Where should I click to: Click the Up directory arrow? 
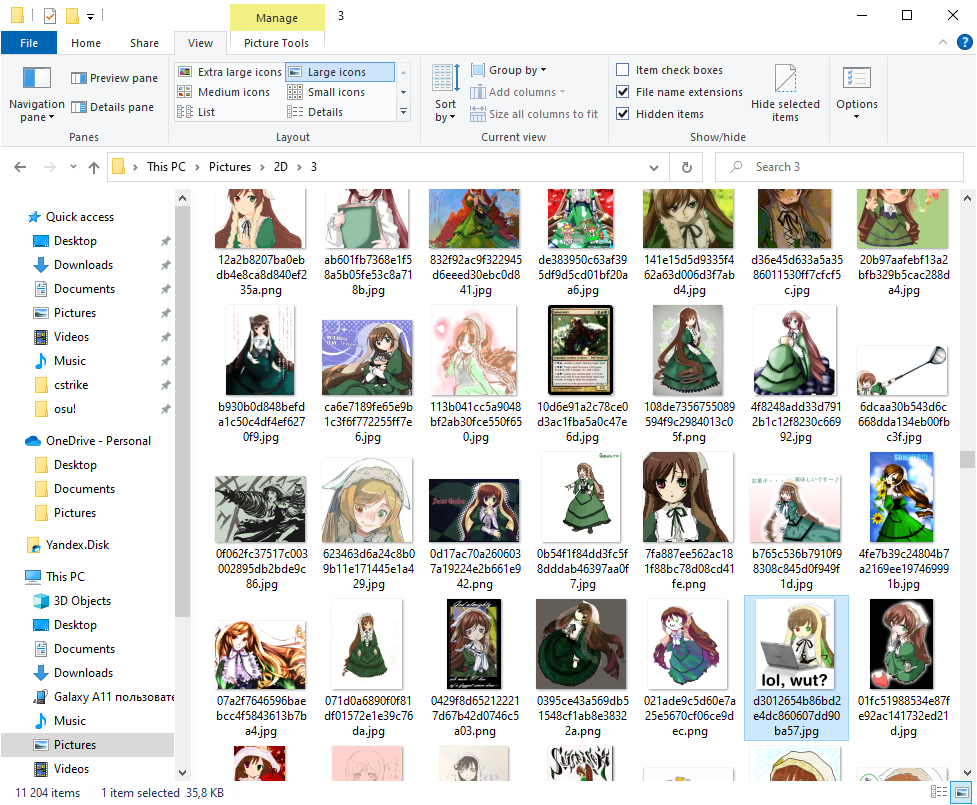click(94, 167)
